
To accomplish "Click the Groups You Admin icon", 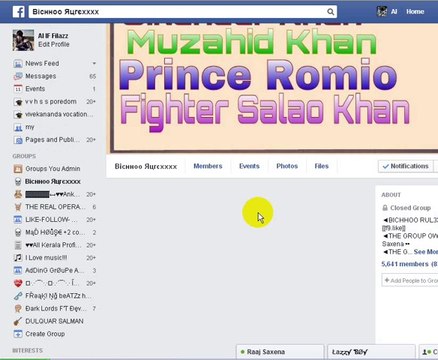I will (18, 169).
